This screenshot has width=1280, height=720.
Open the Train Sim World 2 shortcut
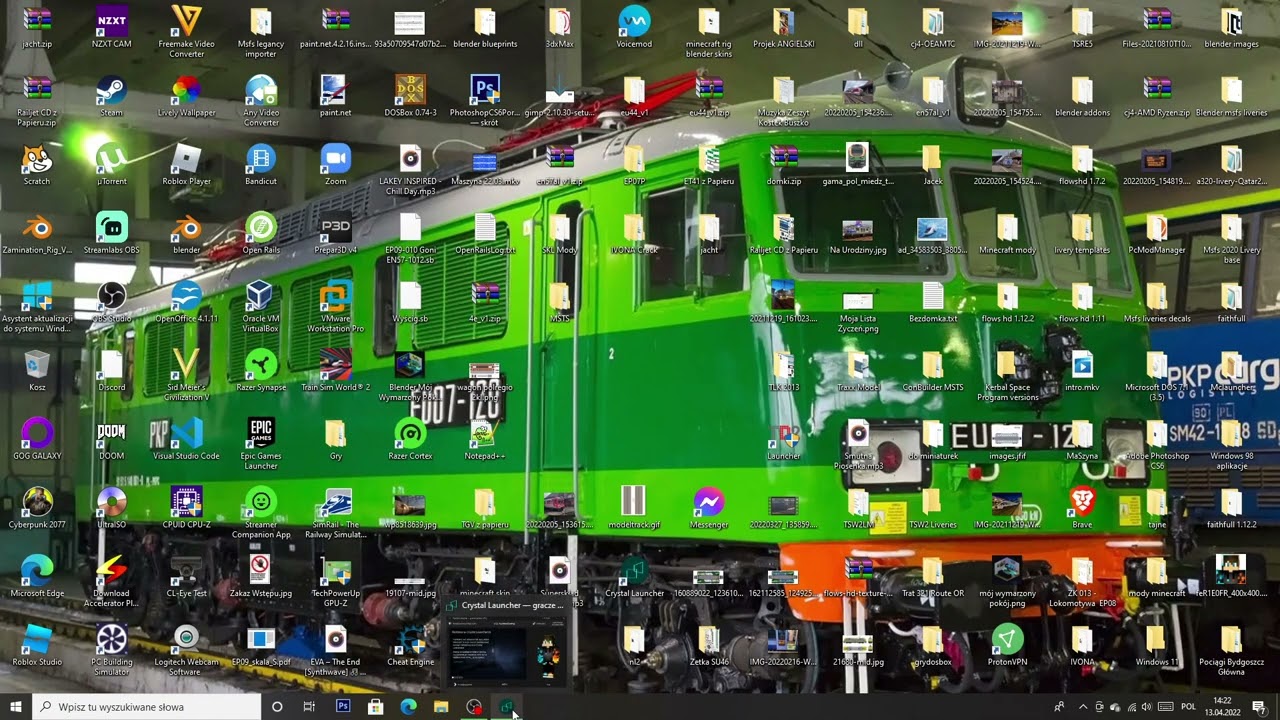336,370
